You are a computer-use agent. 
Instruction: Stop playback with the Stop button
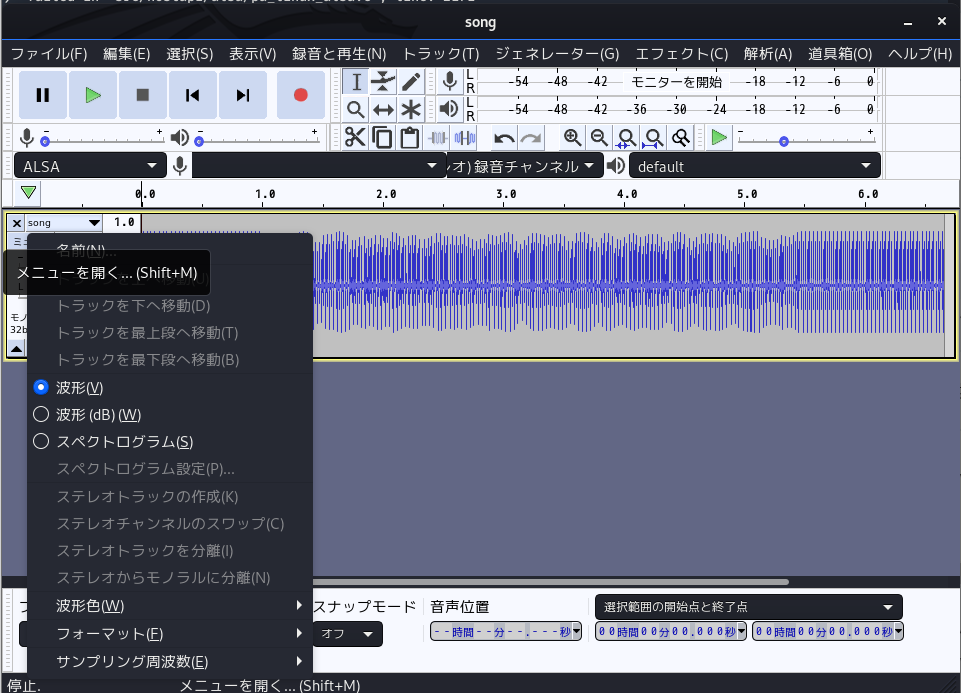coord(143,95)
